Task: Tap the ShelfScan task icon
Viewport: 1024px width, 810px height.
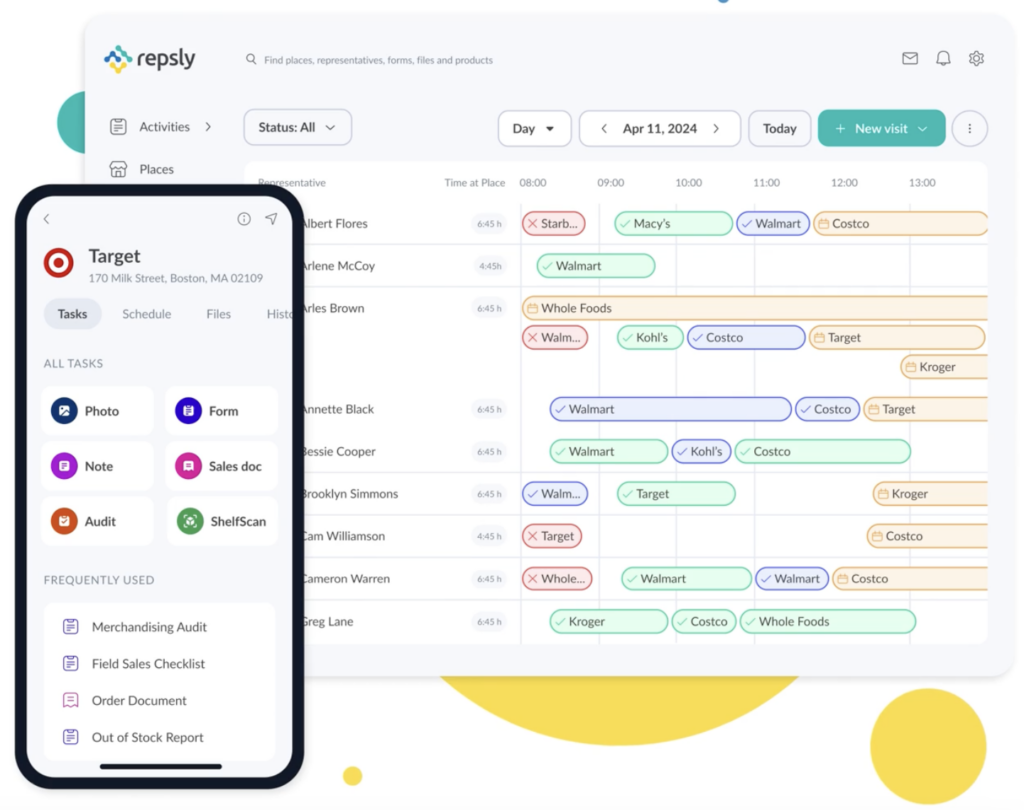Action: point(190,521)
